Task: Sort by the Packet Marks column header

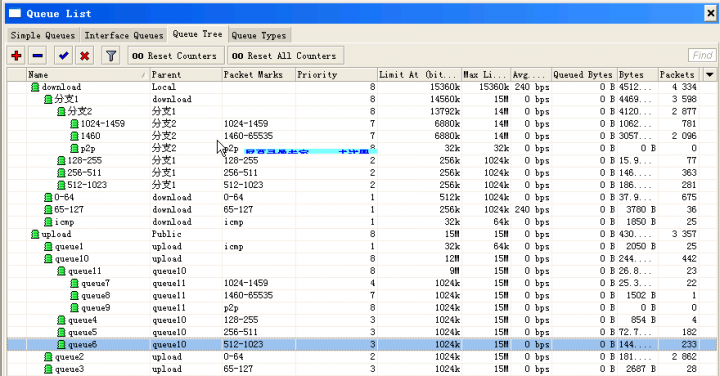Action: point(259,74)
